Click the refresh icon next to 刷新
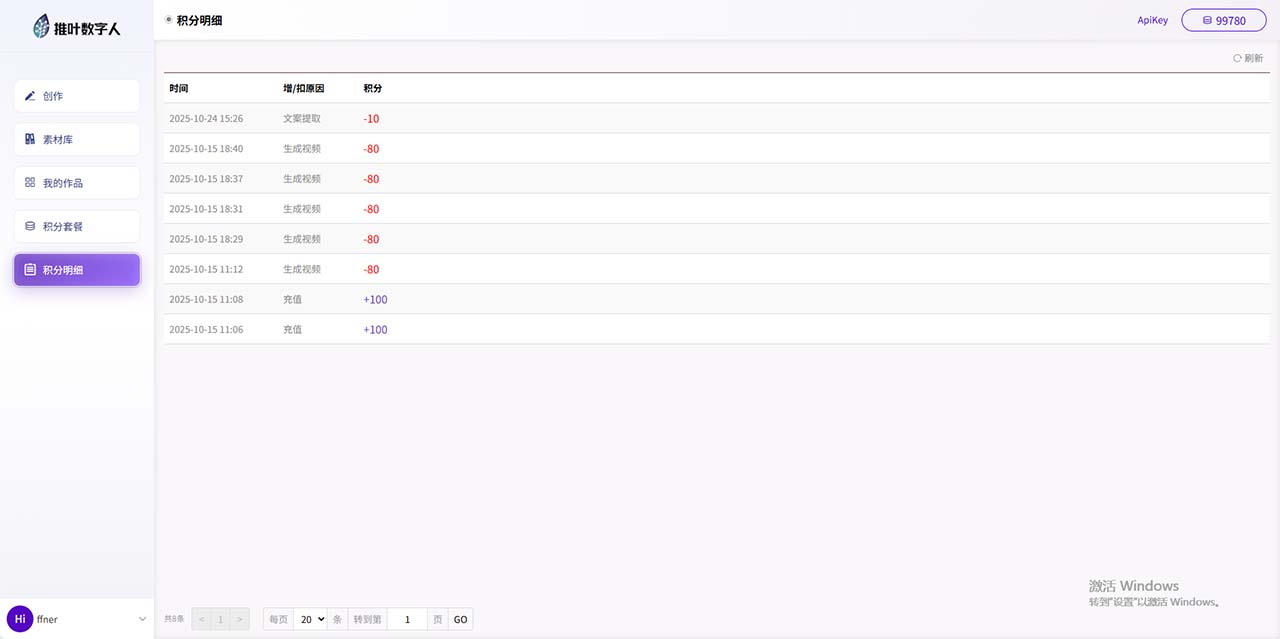Image resolution: width=1280 pixels, height=639 pixels. pyautogui.click(x=1237, y=59)
